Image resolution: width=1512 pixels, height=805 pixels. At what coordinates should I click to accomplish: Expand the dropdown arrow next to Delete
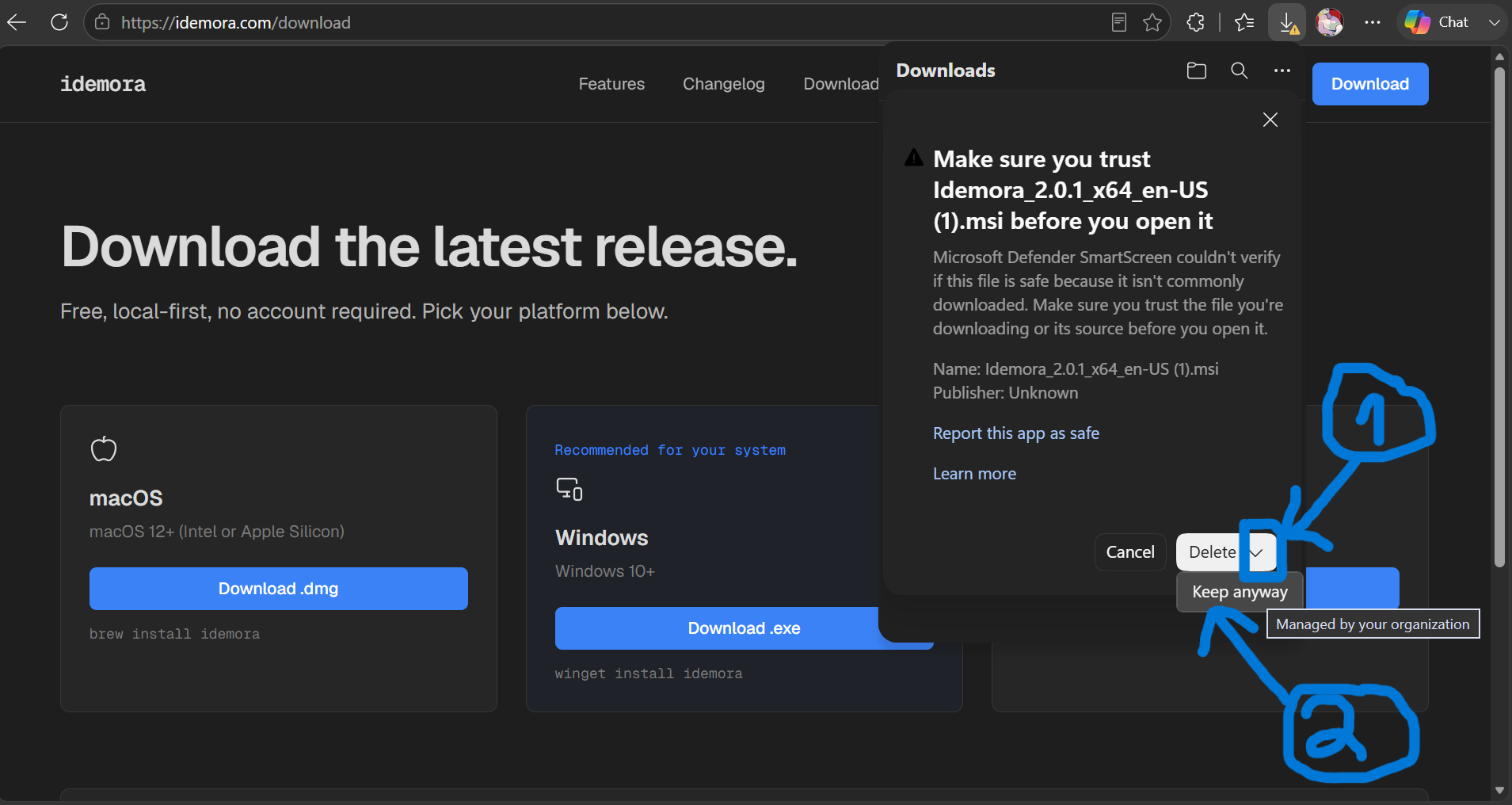(1258, 552)
